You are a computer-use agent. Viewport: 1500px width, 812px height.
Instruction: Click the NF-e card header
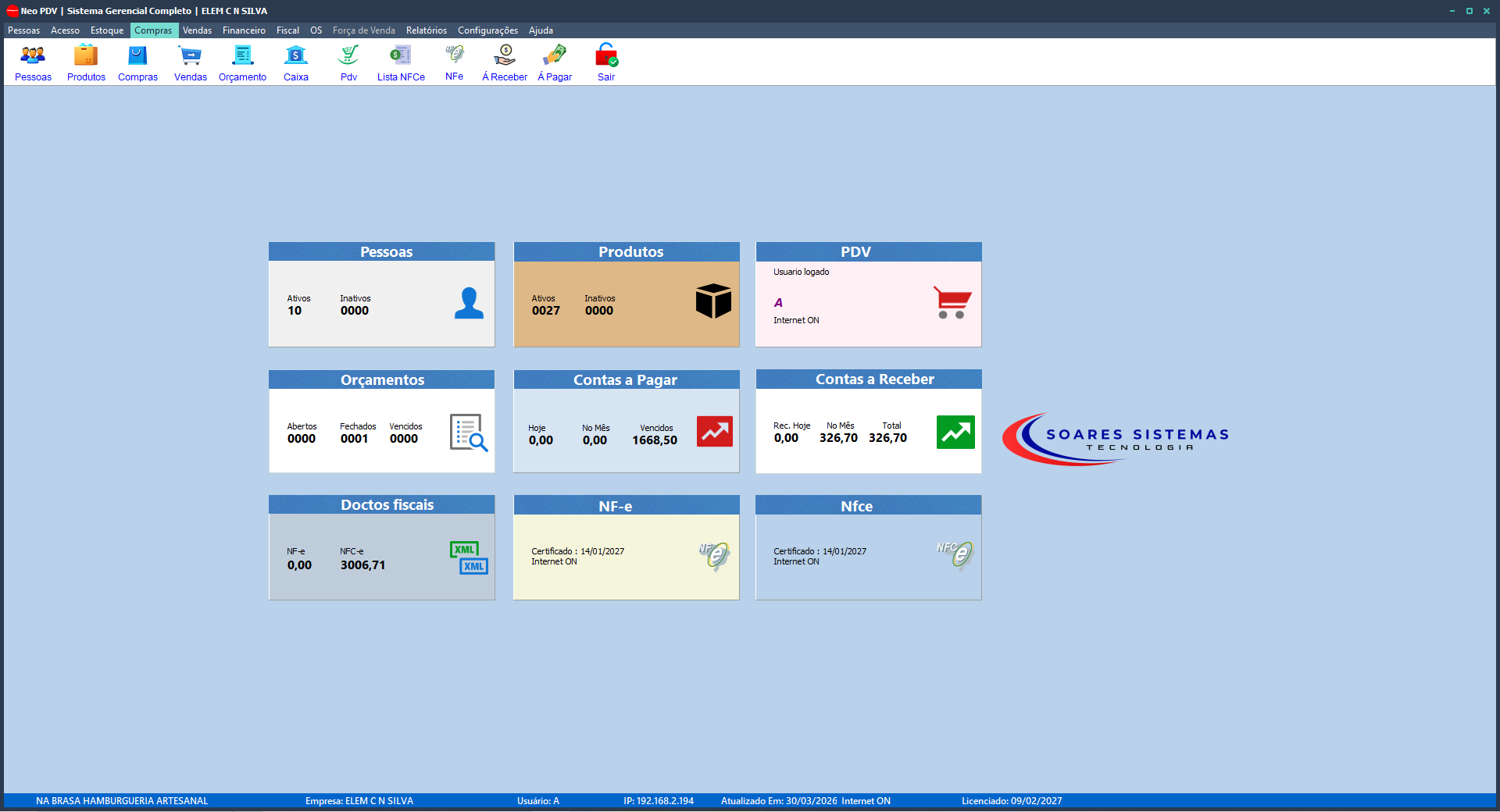[627, 505]
